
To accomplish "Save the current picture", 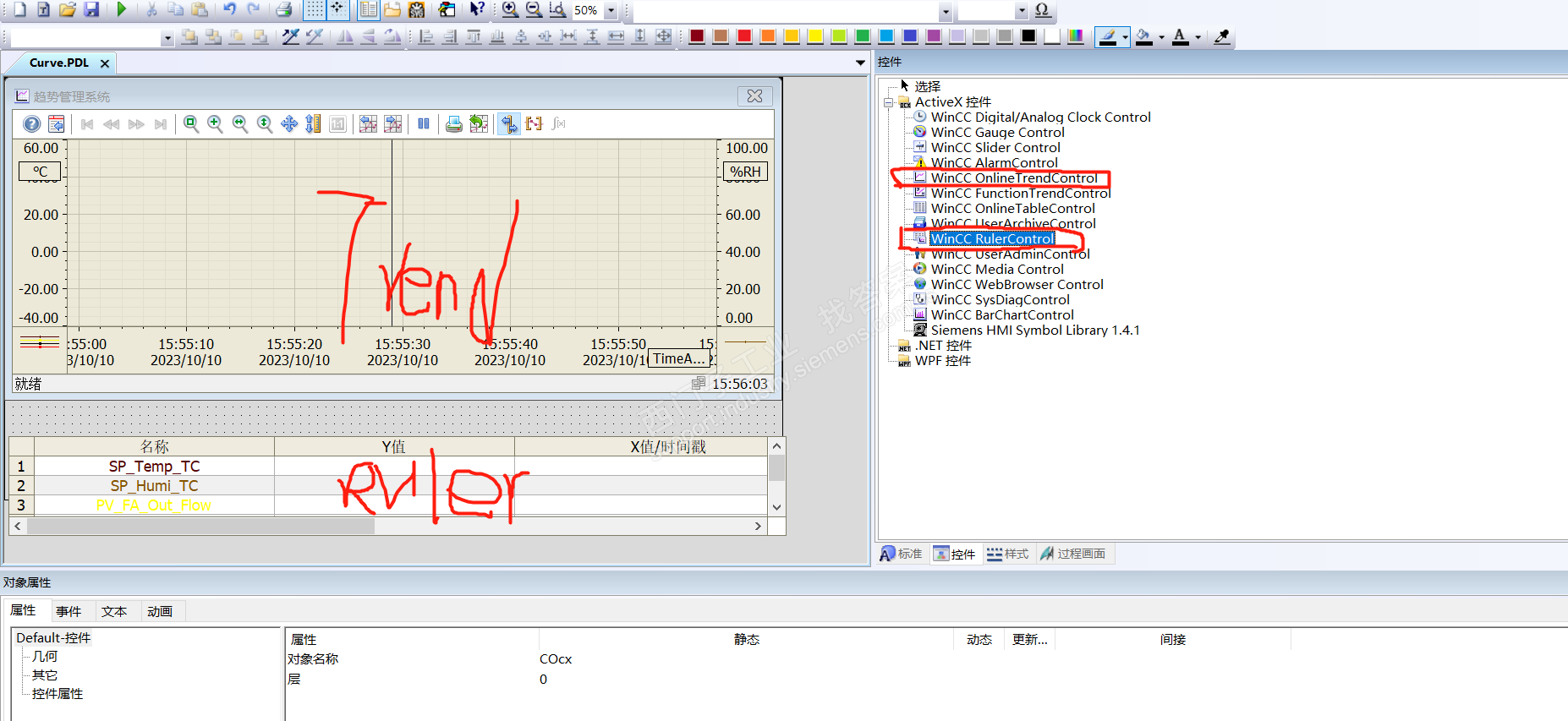I will 91,9.
